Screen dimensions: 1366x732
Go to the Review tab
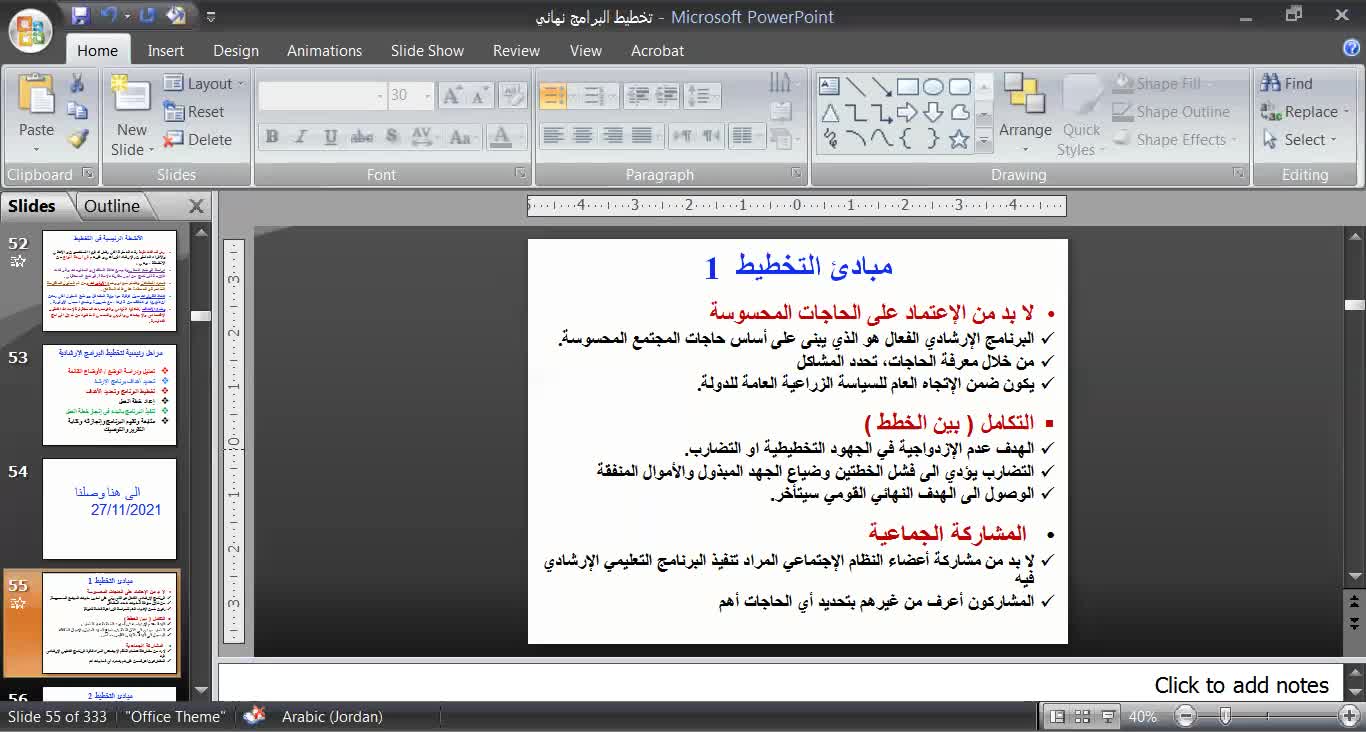pos(516,50)
